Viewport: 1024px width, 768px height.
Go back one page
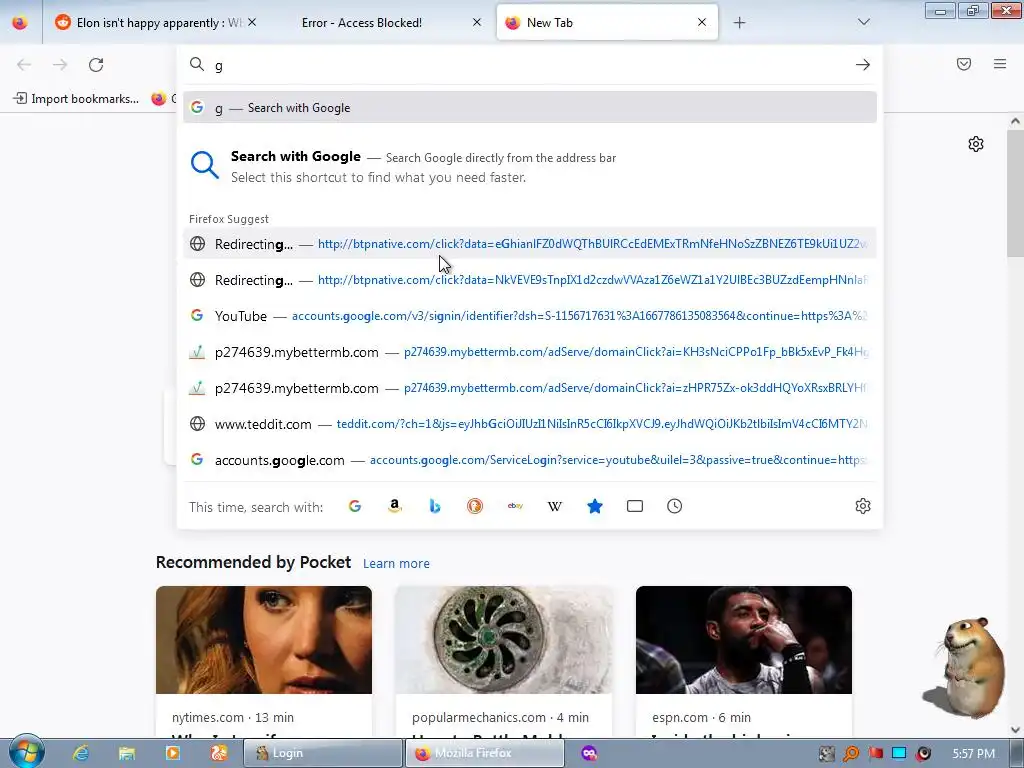click(x=24, y=65)
